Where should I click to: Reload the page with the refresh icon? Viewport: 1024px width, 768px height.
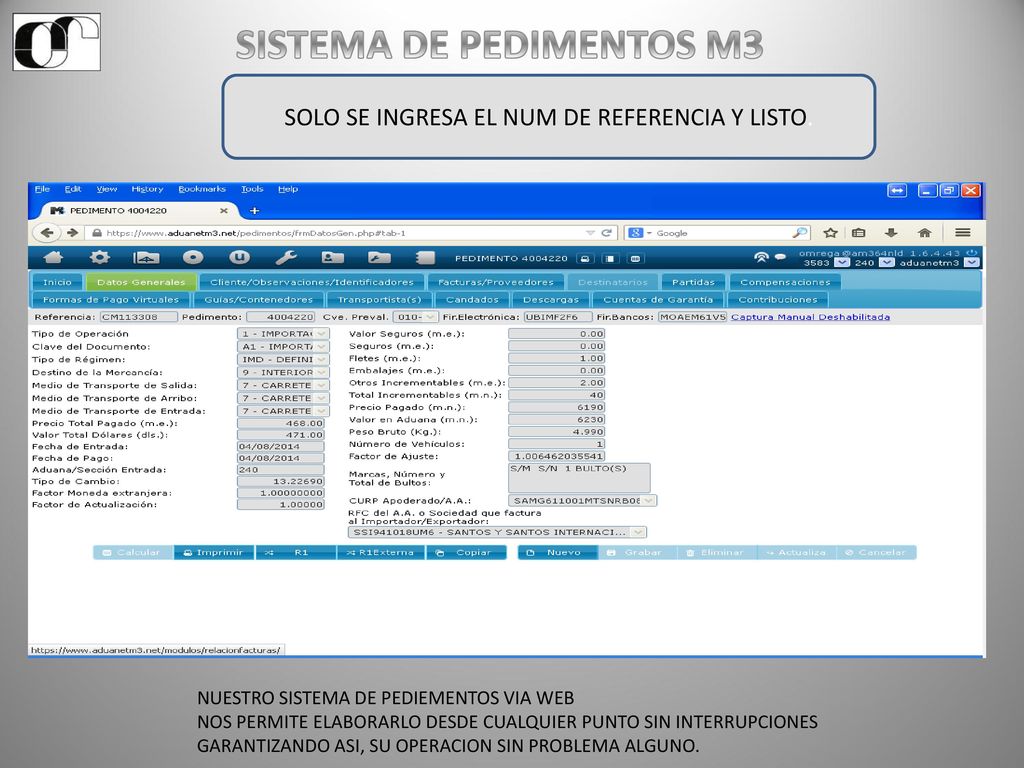(x=606, y=232)
